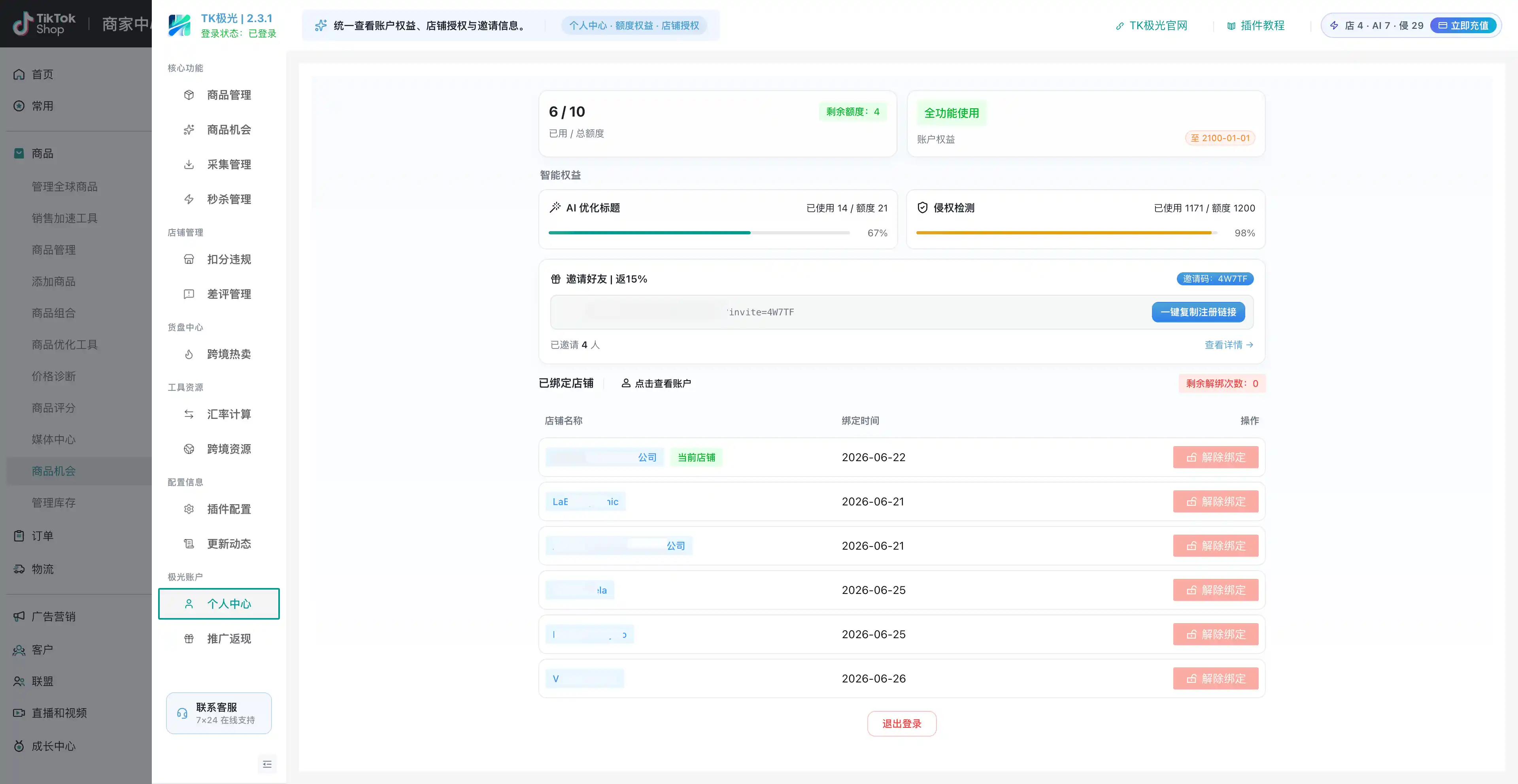
Task: Open 推广返现 menu item
Action: pyautogui.click(x=219, y=639)
